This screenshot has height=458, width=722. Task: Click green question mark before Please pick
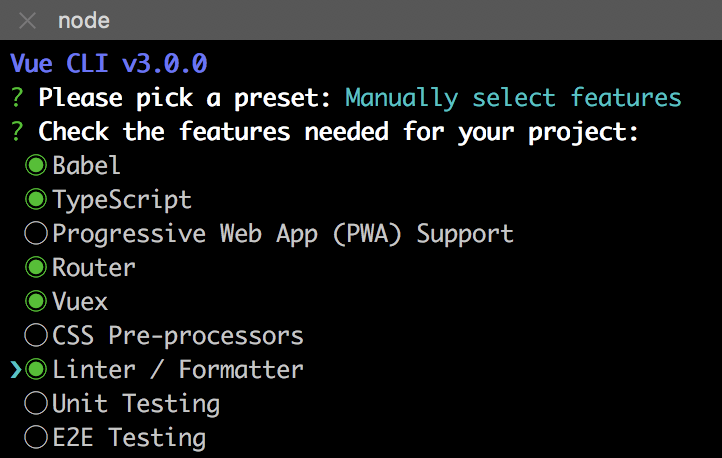click(17, 98)
